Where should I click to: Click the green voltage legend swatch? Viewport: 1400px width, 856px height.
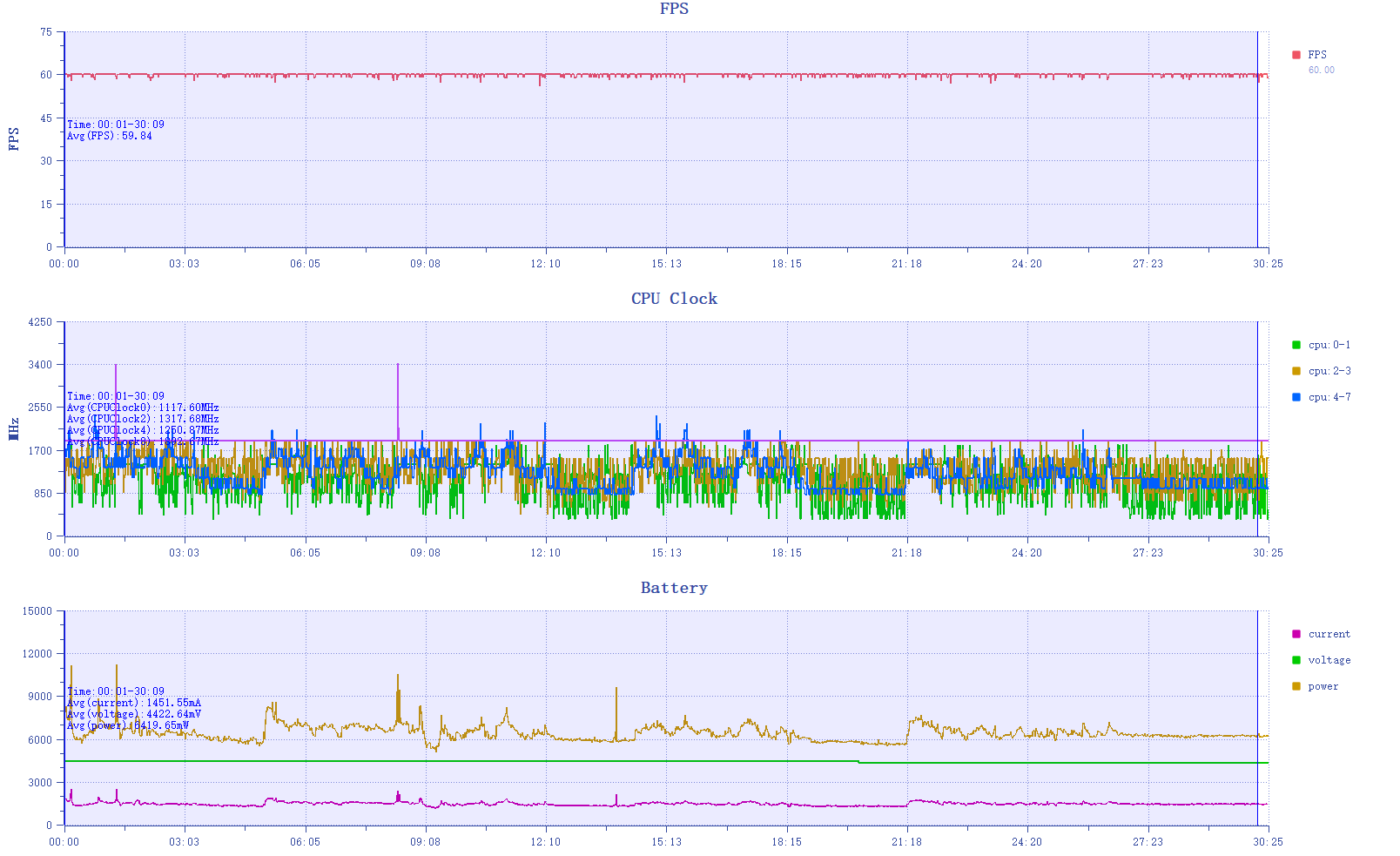click(1296, 660)
